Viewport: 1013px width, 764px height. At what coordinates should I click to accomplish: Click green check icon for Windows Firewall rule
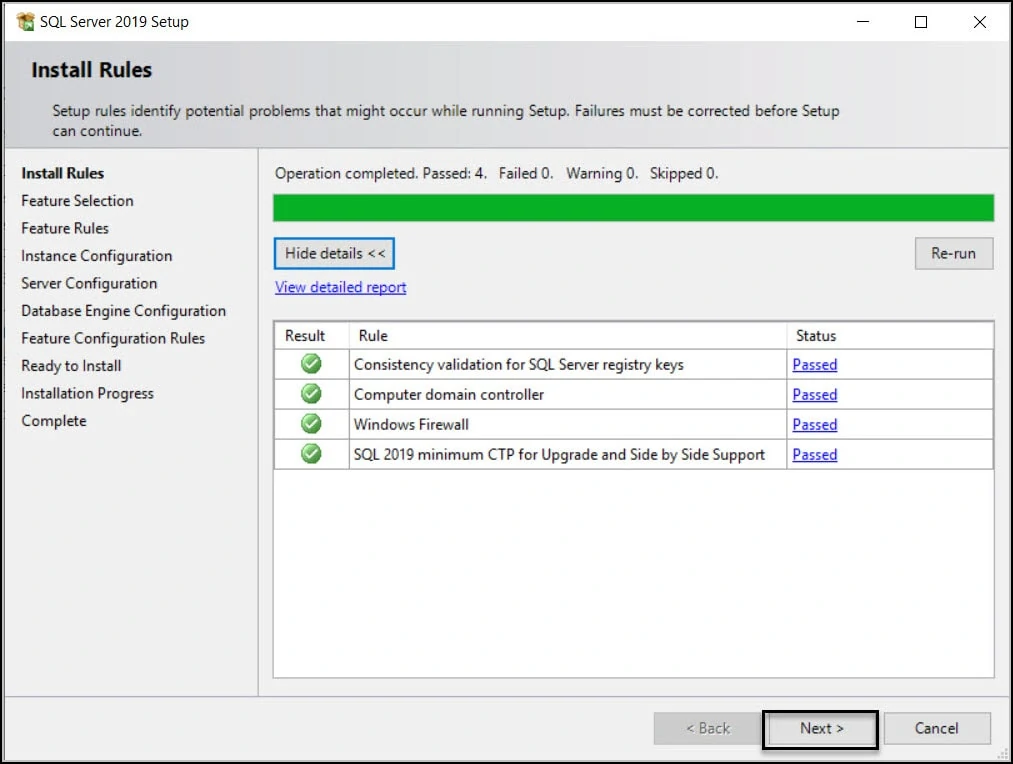311,424
